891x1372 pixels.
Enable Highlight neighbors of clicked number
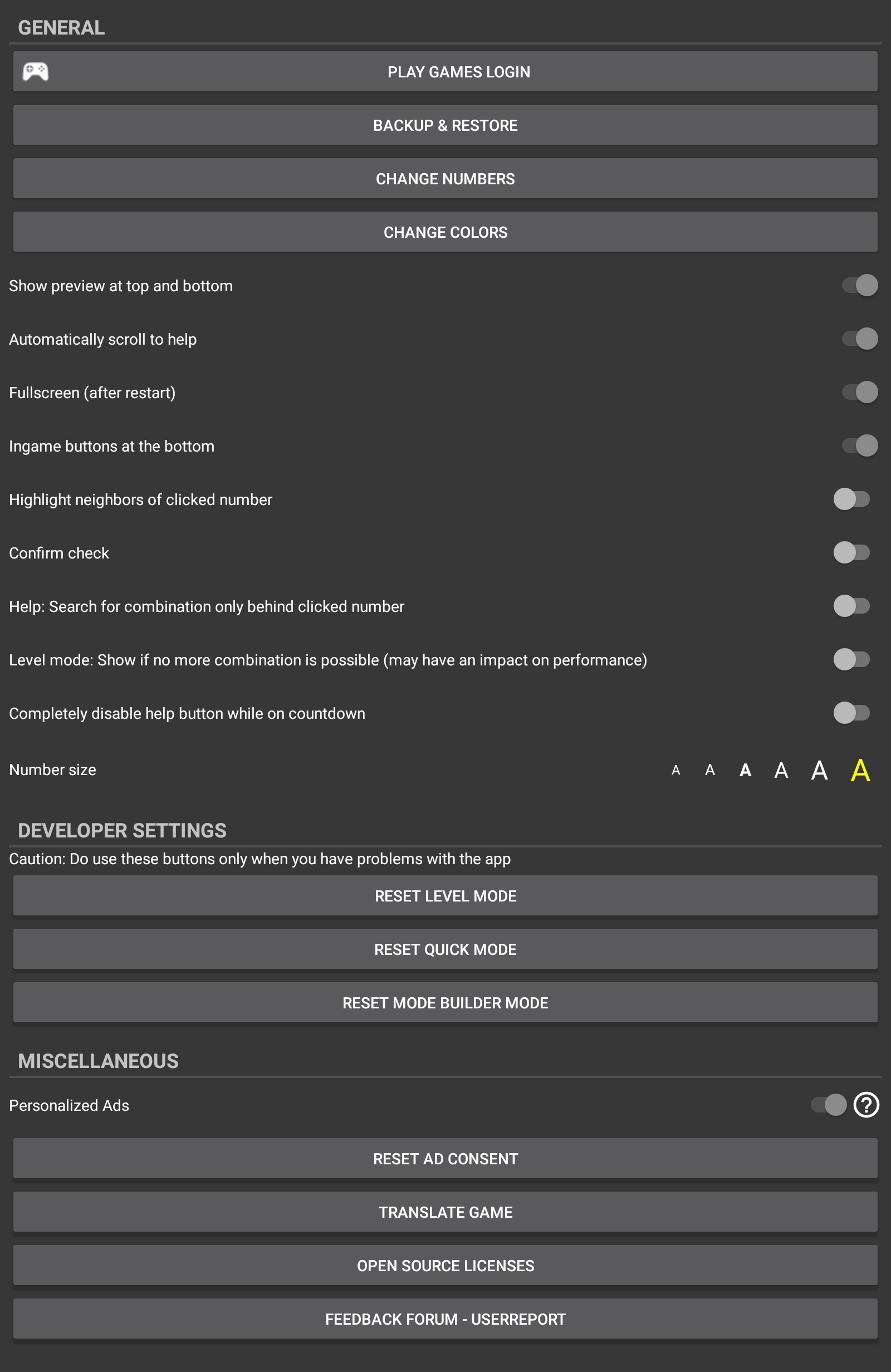(x=851, y=499)
